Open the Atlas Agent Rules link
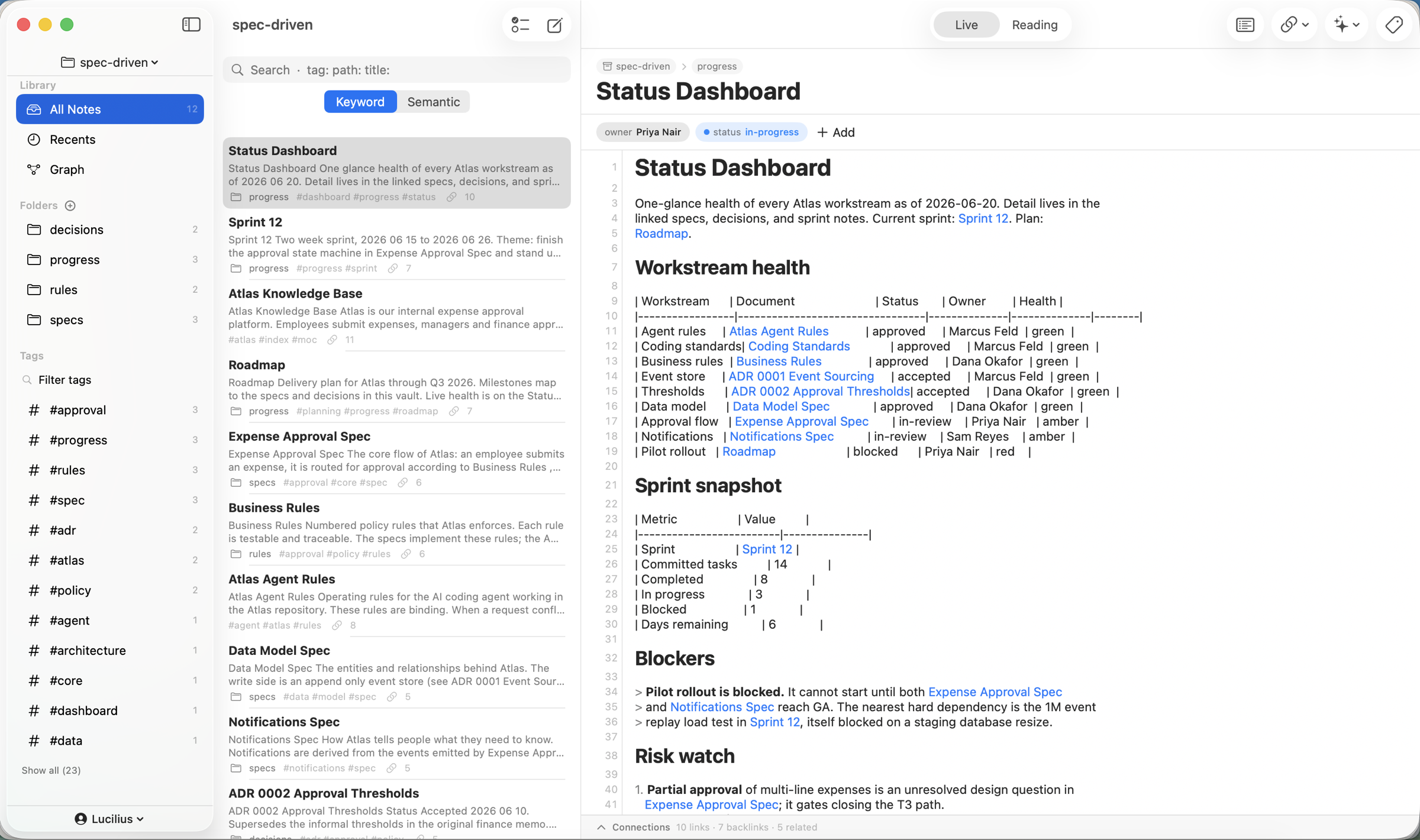This screenshot has height=840, width=1420. tap(779, 331)
